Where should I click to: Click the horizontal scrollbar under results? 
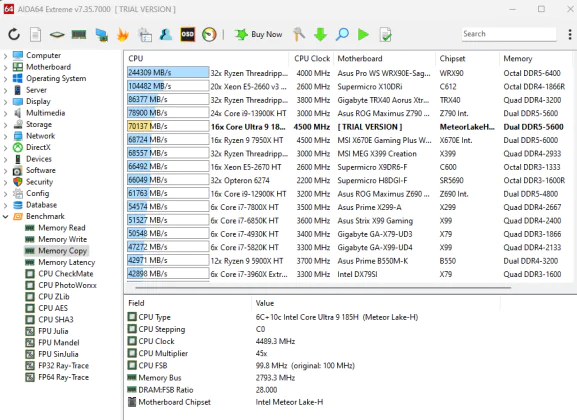coord(323,287)
